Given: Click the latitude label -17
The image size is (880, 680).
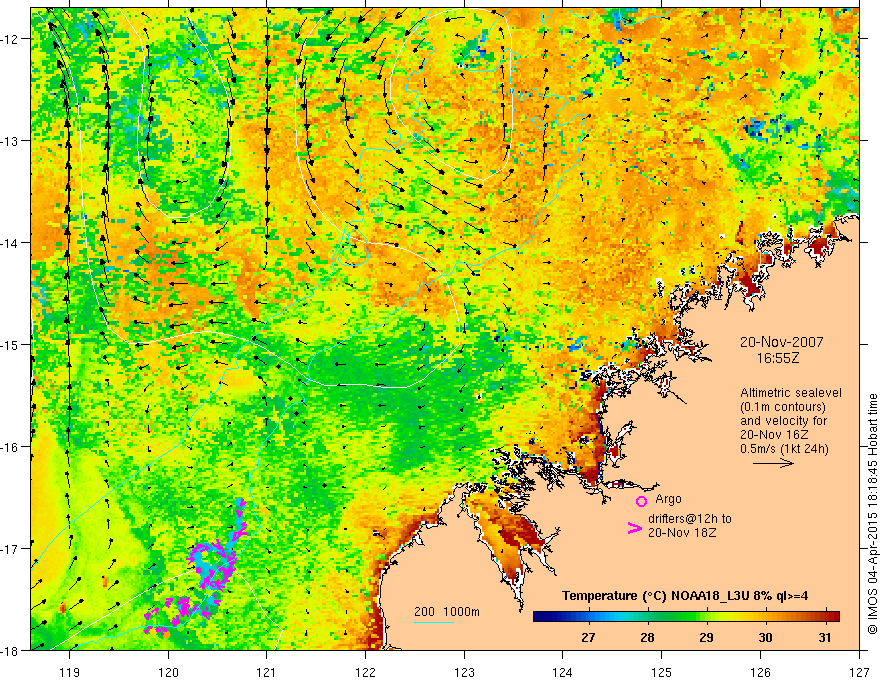Looking at the screenshot, I should [x=10, y=548].
